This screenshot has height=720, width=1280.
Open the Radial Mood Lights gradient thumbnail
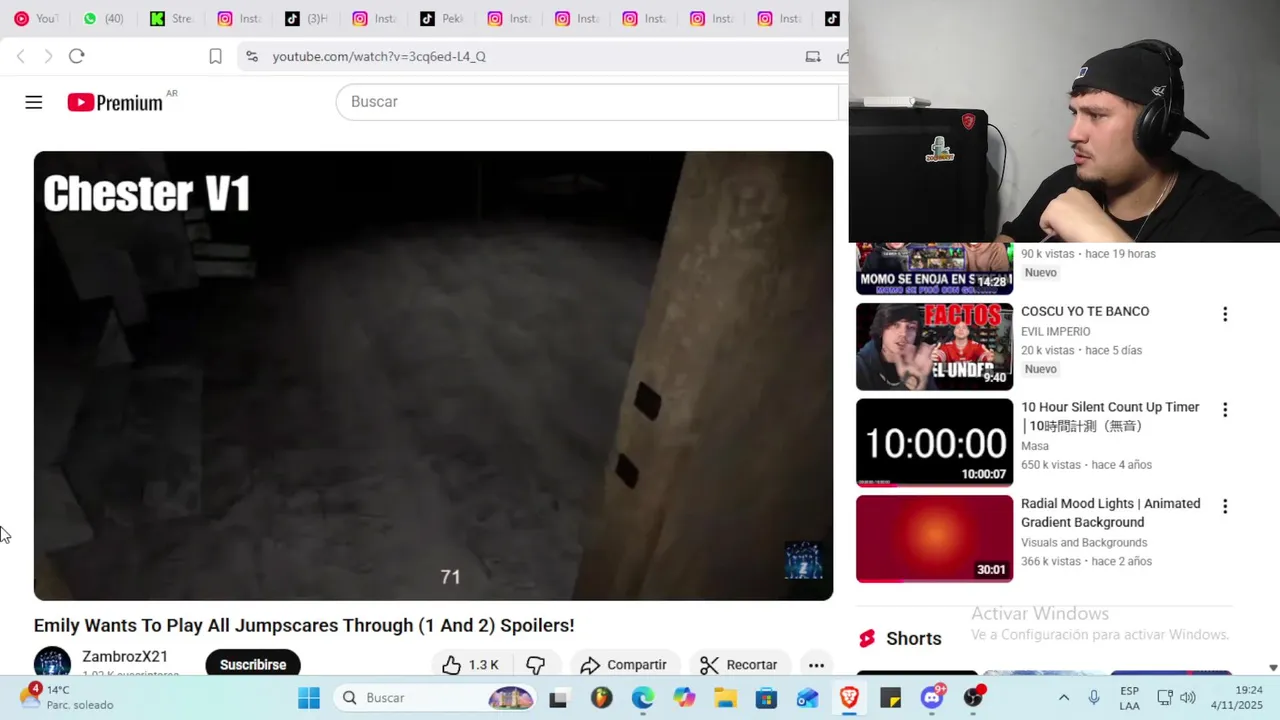tap(934, 538)
